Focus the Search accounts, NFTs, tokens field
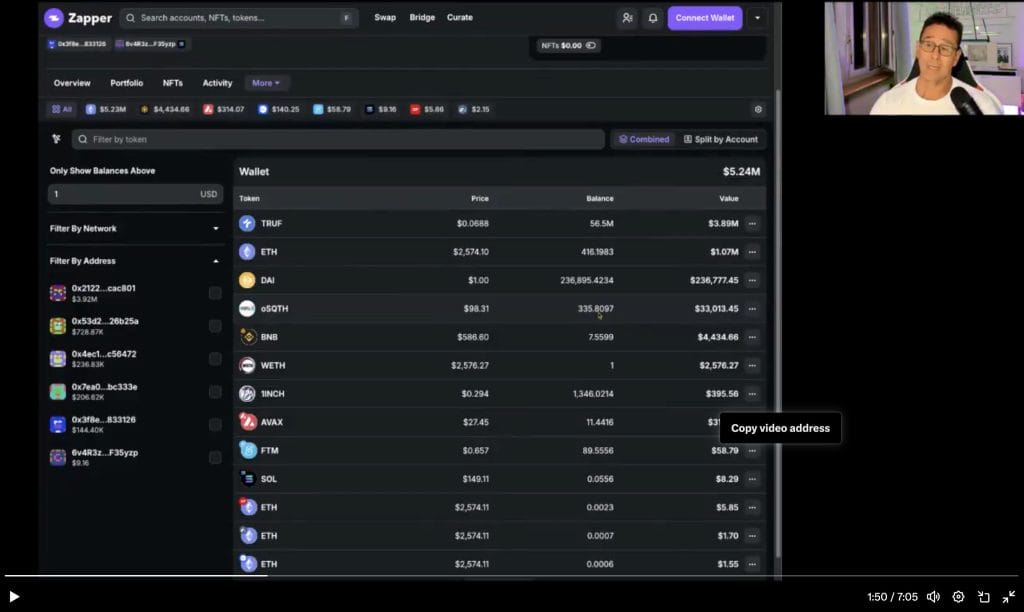Viewport: 1024px width, 612px height. pos(239,18)
